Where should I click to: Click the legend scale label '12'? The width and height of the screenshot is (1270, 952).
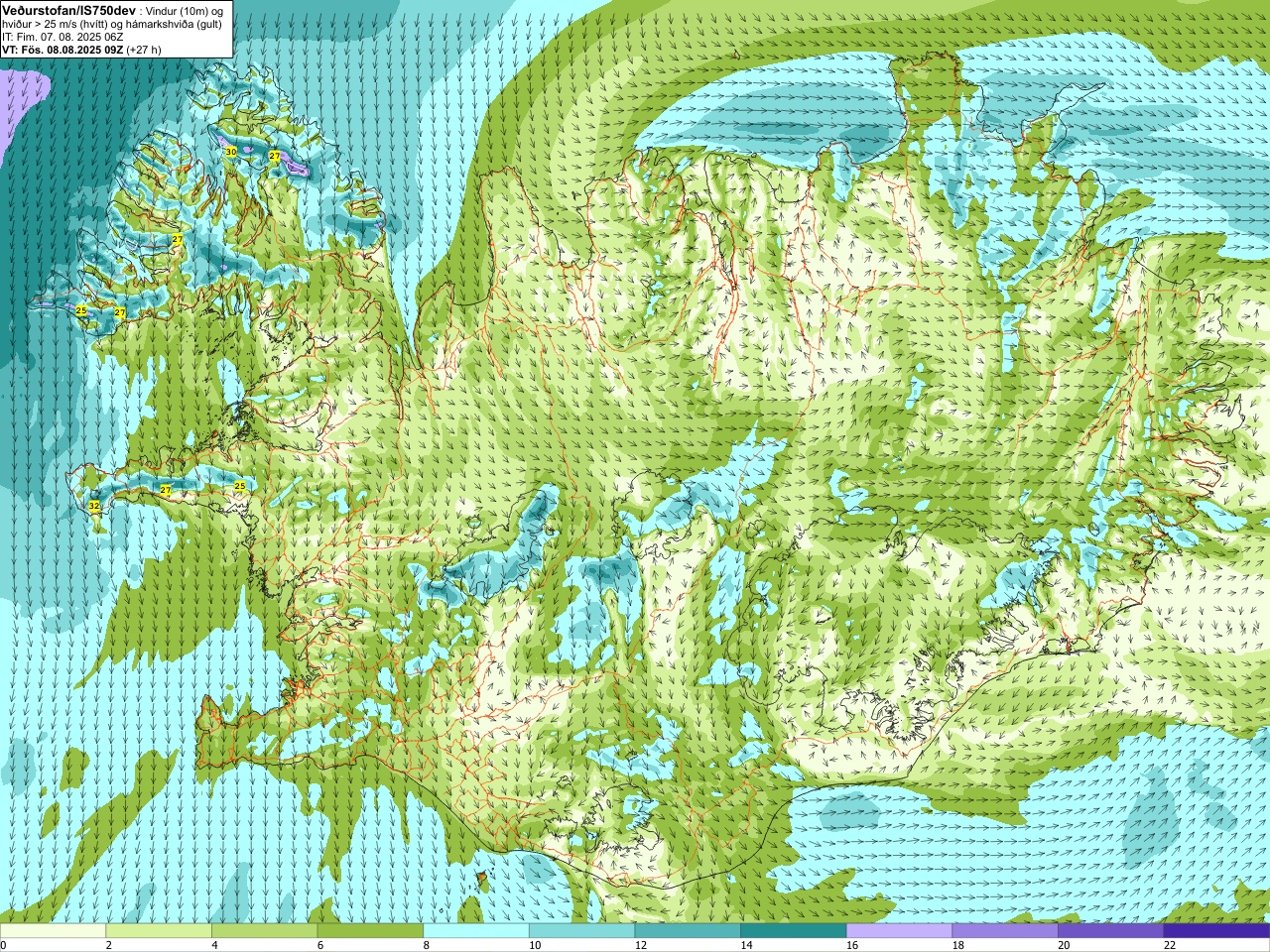640,945
